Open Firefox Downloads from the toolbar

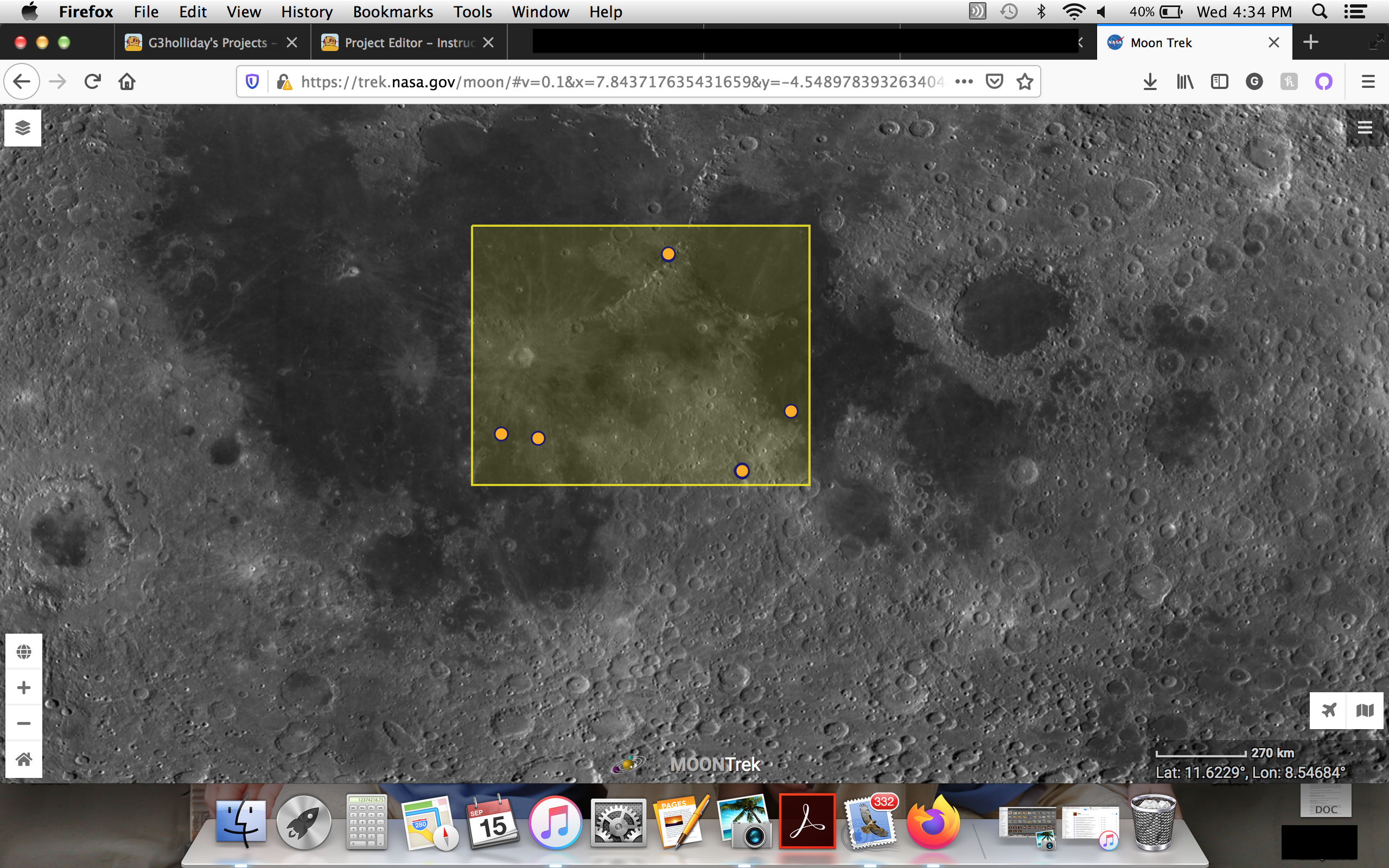pos(1150,81)
